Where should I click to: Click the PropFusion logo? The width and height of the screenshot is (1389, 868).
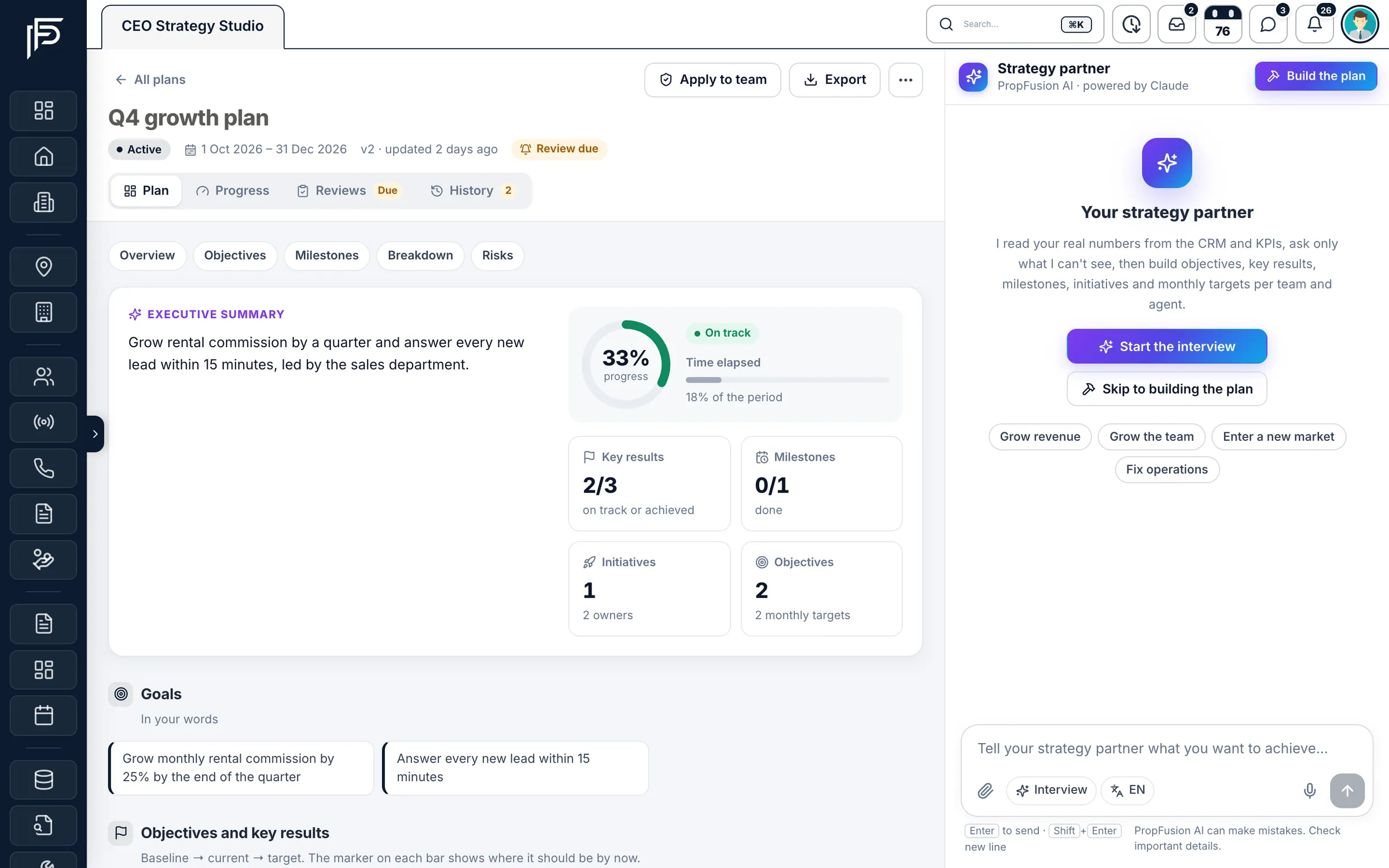click(x=44, y=38)
